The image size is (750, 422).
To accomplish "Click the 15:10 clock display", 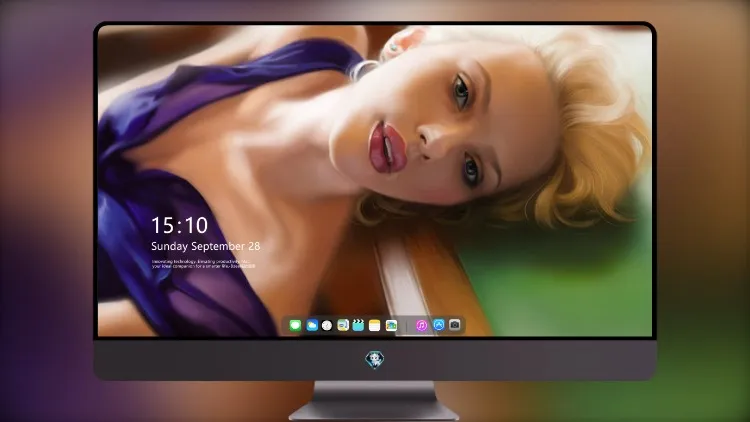I will (x=179, y=225).
